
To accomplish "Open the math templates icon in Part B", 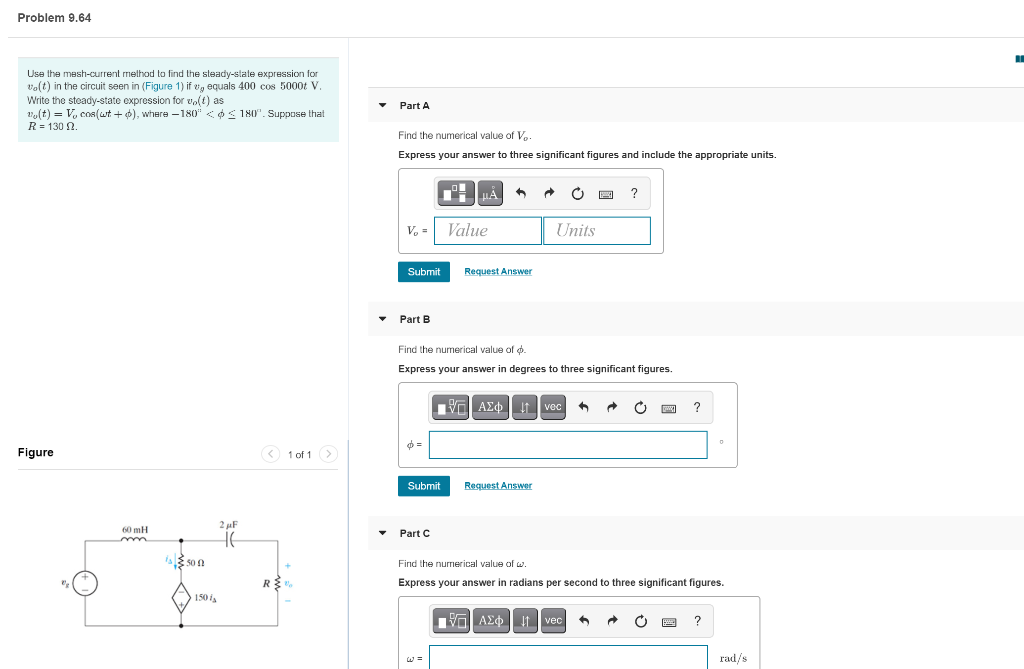I will (x=450, y=407).
